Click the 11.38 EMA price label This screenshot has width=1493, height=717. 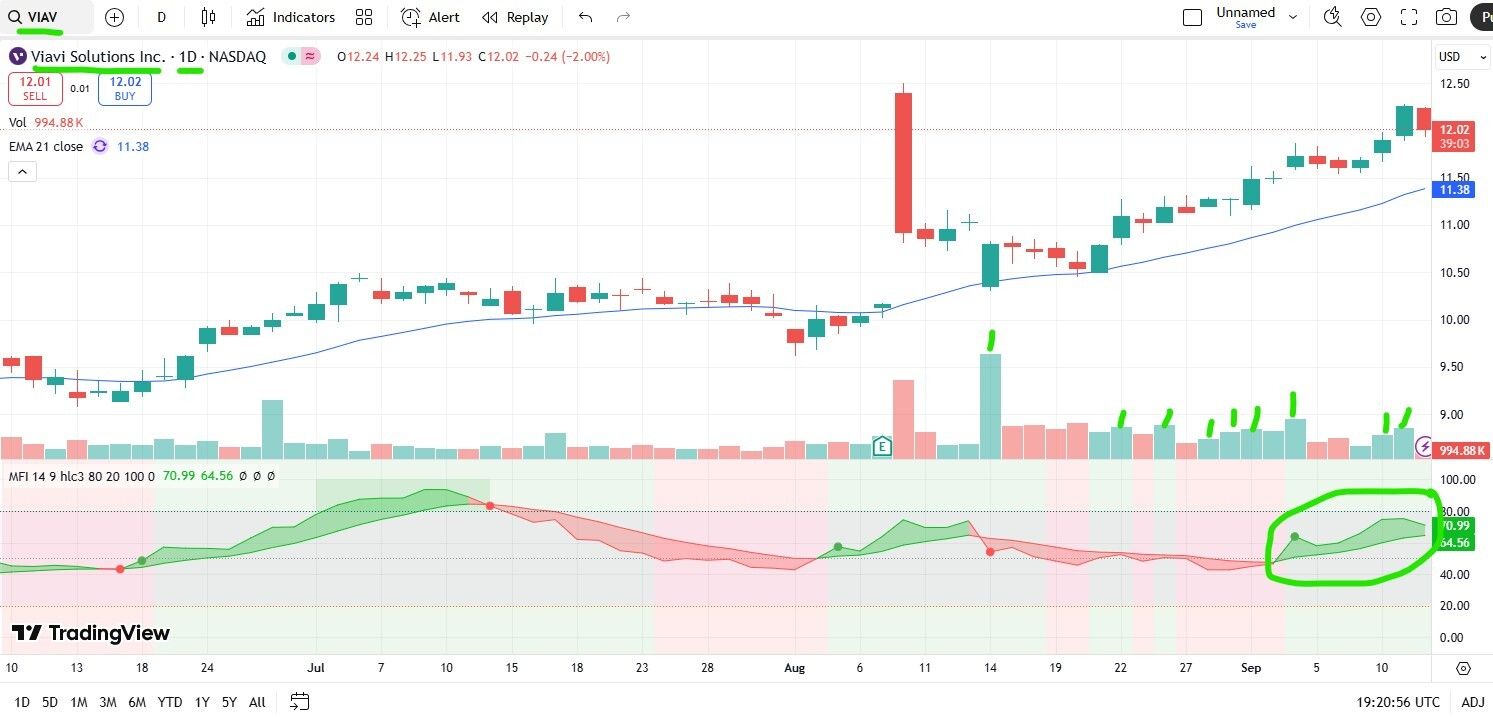(1454, 190)
